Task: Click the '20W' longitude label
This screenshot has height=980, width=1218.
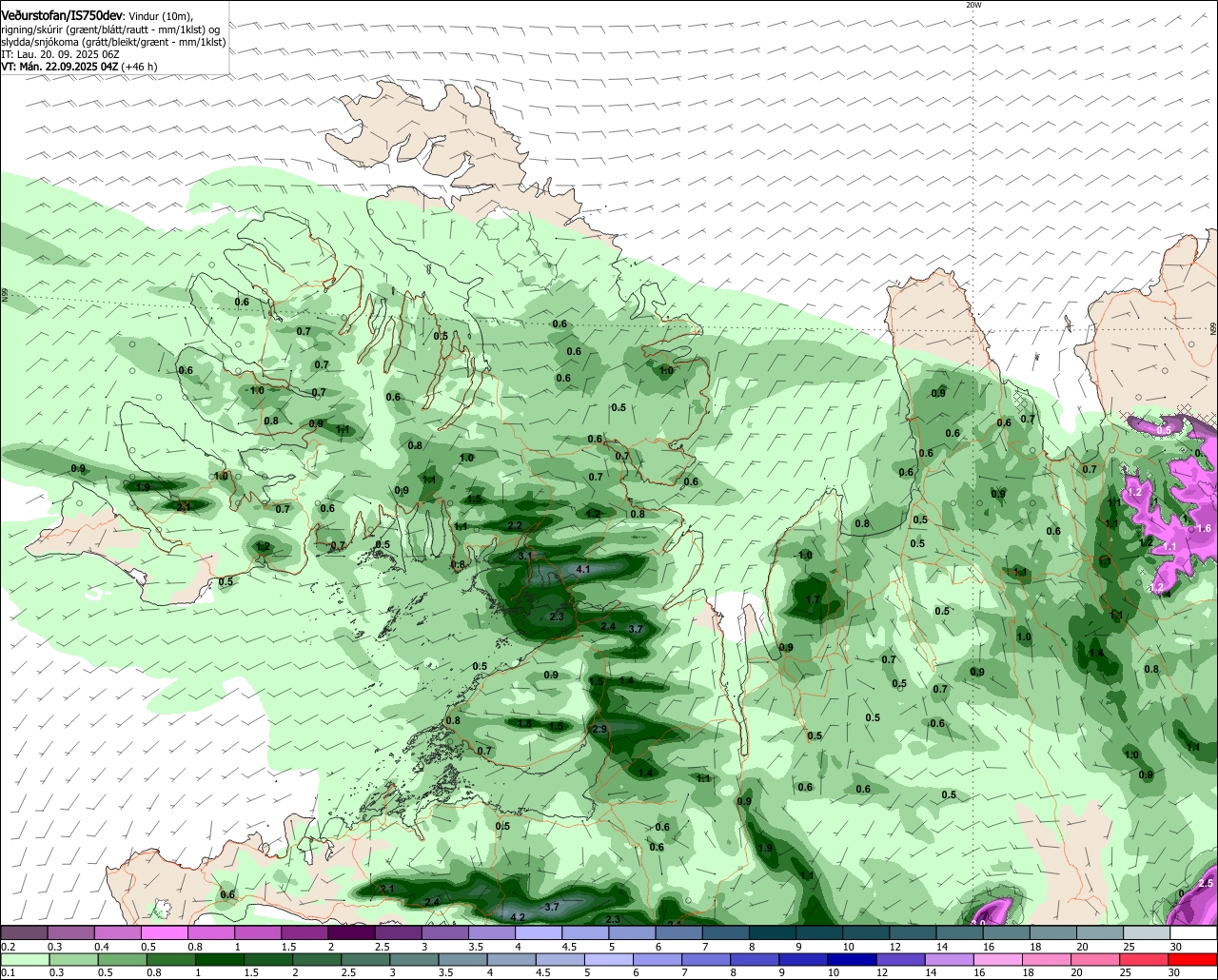Action: (973, 5)
